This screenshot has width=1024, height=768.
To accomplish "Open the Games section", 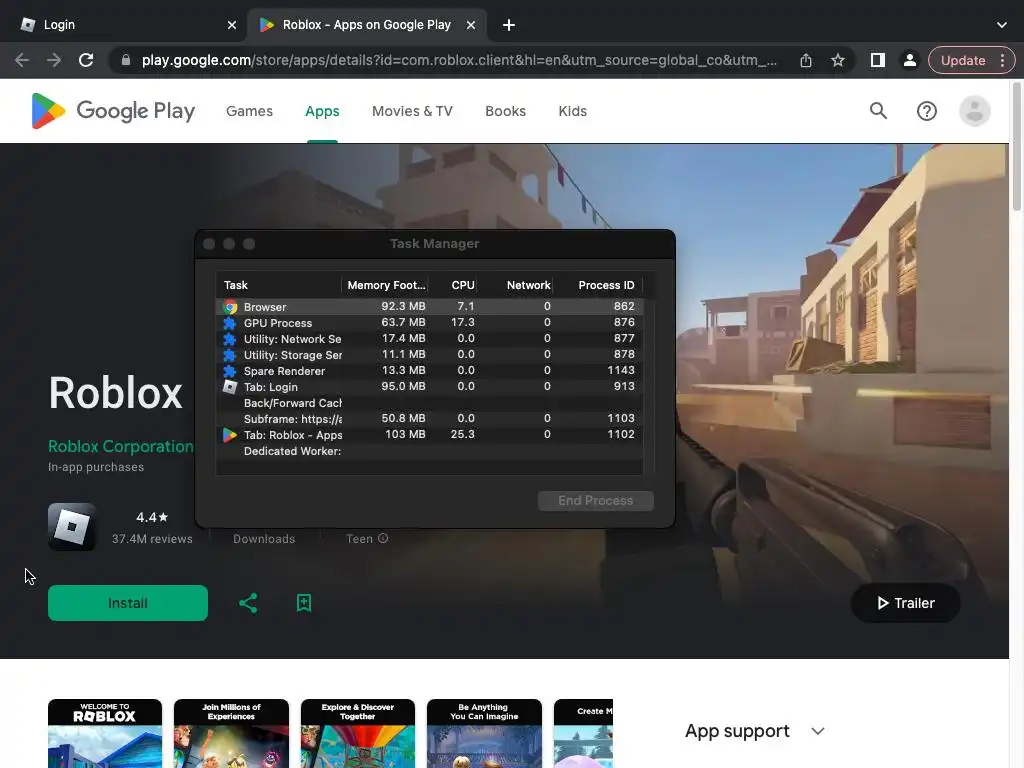I will pyautogui.click(x=249, y=111).
